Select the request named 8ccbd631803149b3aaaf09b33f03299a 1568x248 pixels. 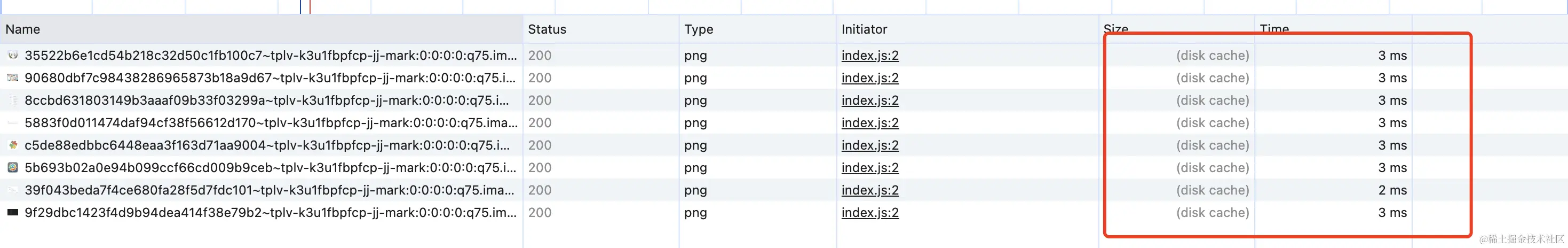267,100
